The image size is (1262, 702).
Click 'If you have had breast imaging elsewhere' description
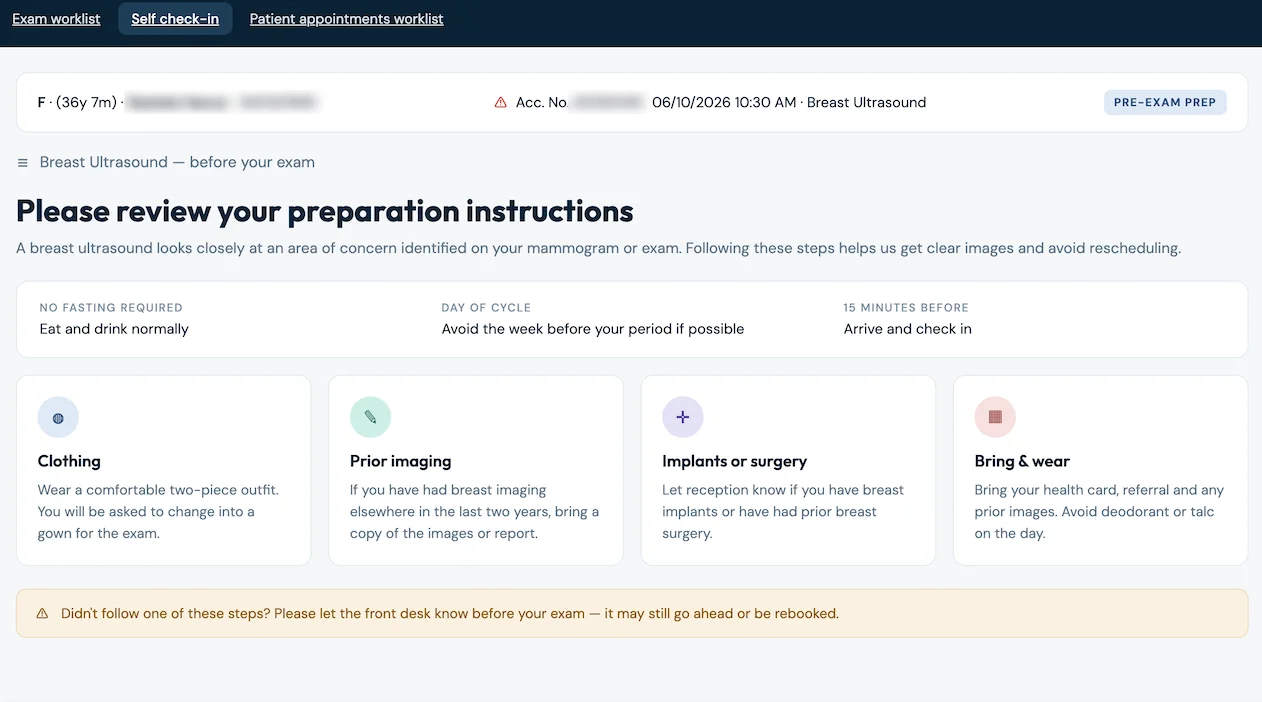(x=475, y=512)
